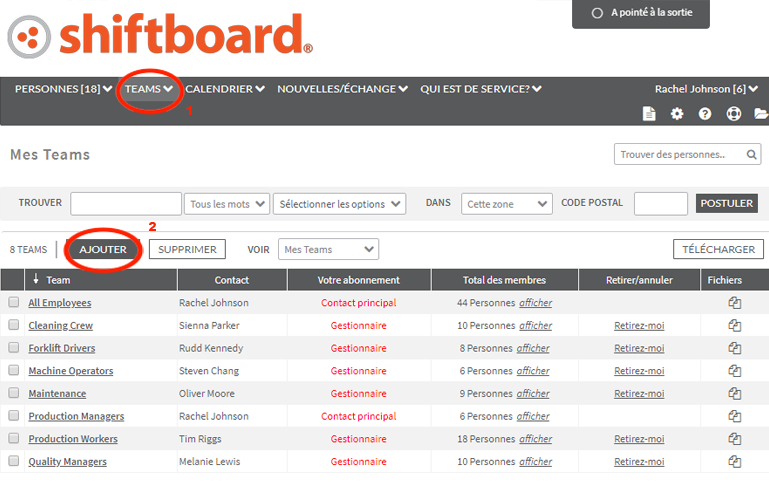Click the 'Votre abonnement' column header
This screenshot has height=487, width=769.
(x=359, y=280)
